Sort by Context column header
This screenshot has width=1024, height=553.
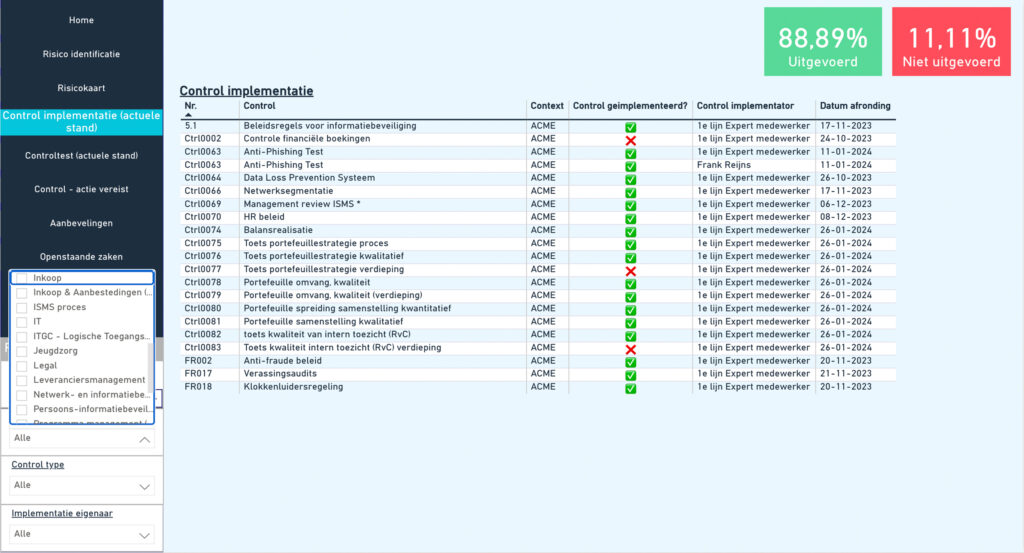tap(547, 106)
